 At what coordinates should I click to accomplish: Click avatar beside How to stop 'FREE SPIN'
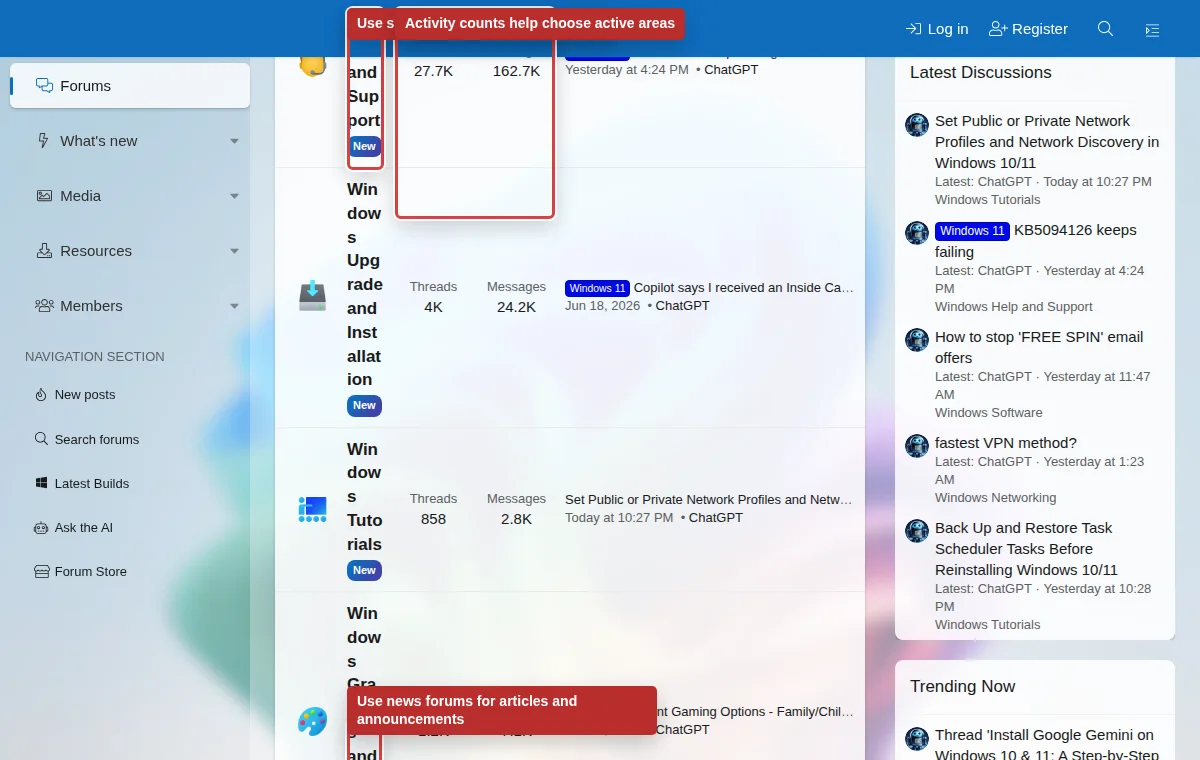917,340
